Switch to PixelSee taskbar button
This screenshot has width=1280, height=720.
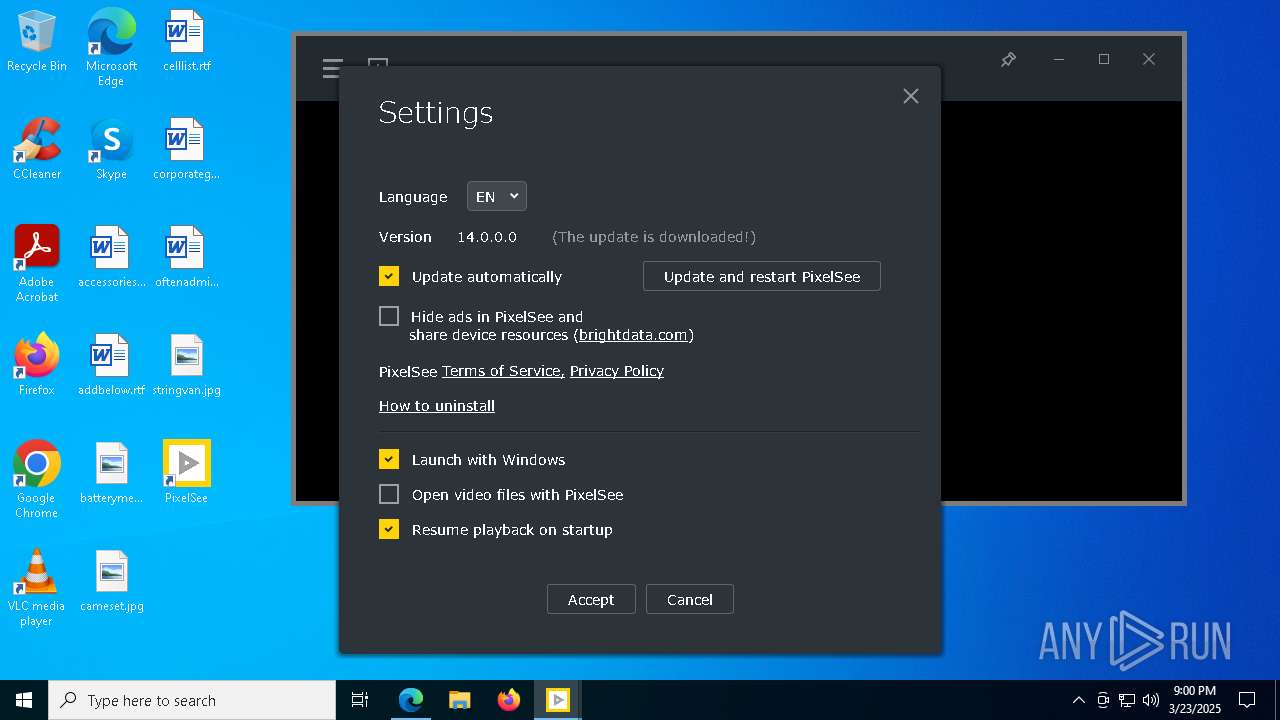[558, 700]
